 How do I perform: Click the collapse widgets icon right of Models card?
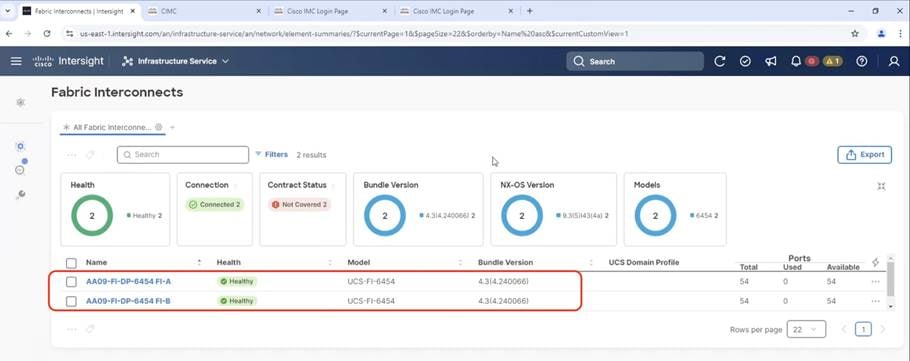[x=881, y=186]
